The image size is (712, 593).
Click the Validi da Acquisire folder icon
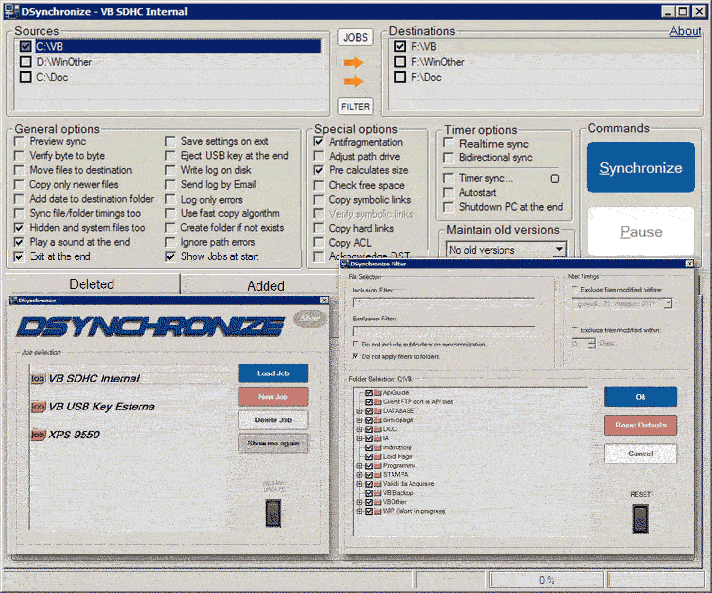point(378,484)
